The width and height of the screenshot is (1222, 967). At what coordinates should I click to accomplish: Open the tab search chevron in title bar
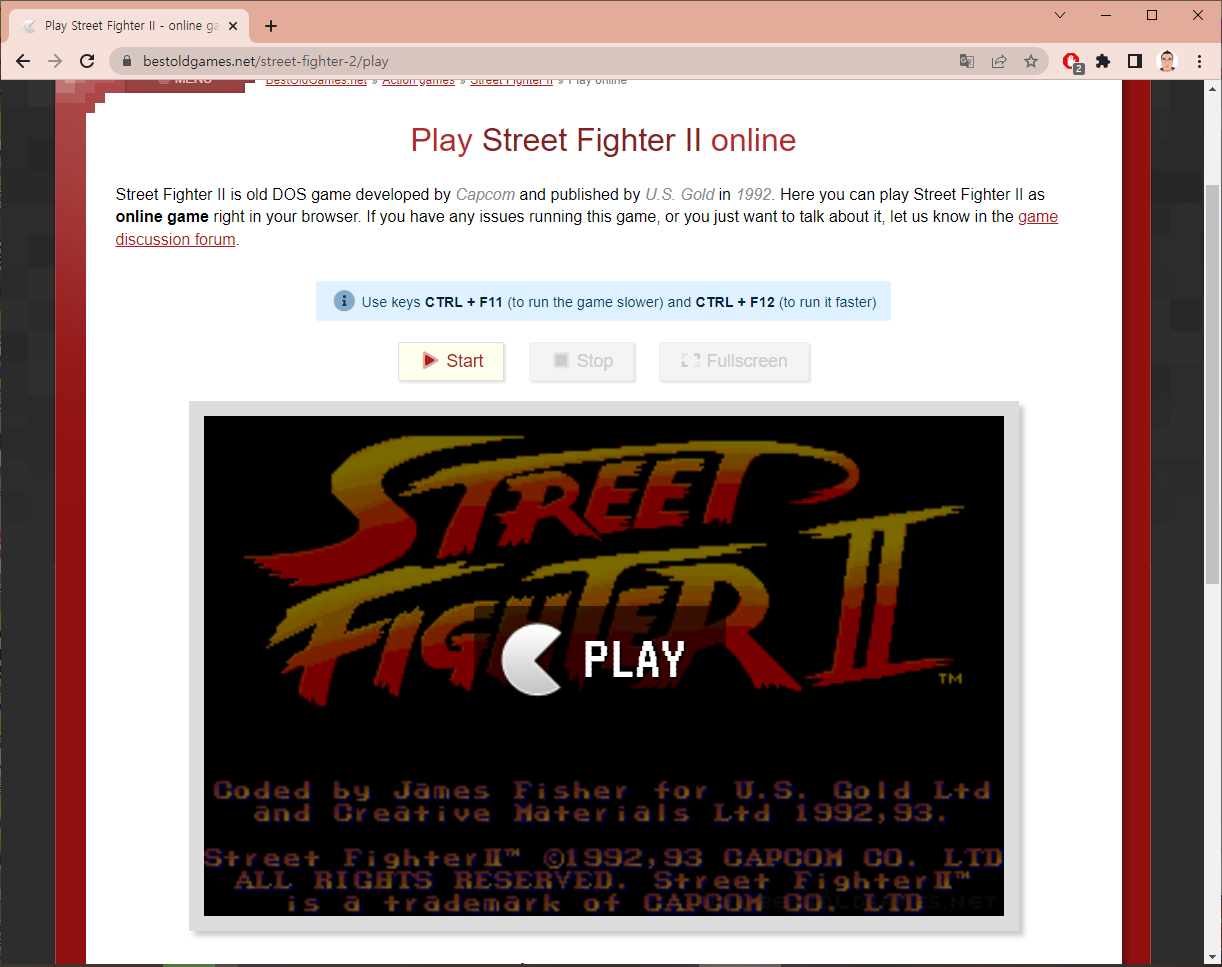point(1060,15)
